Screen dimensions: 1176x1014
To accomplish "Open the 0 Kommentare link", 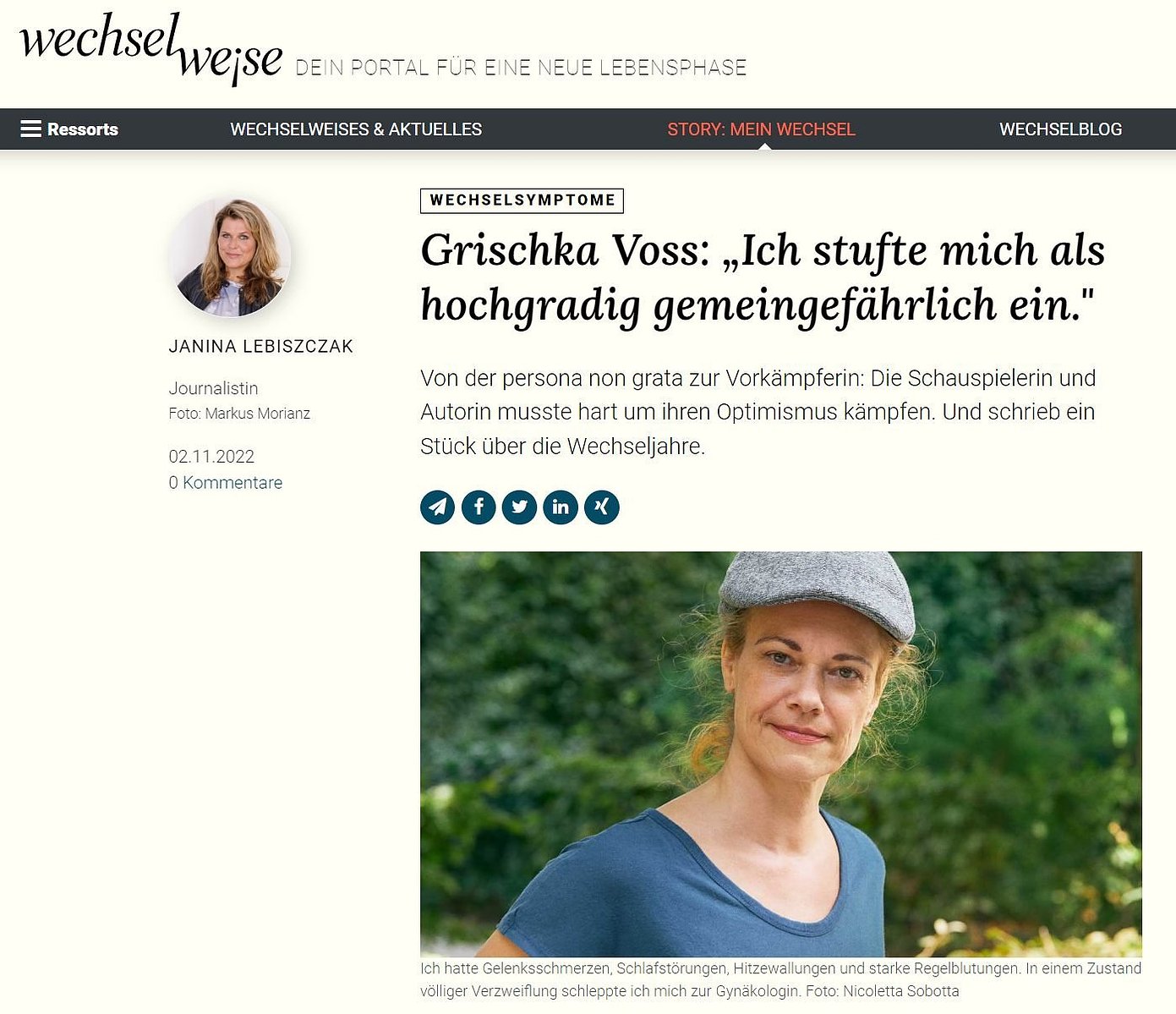I will [x=226, y=482].
